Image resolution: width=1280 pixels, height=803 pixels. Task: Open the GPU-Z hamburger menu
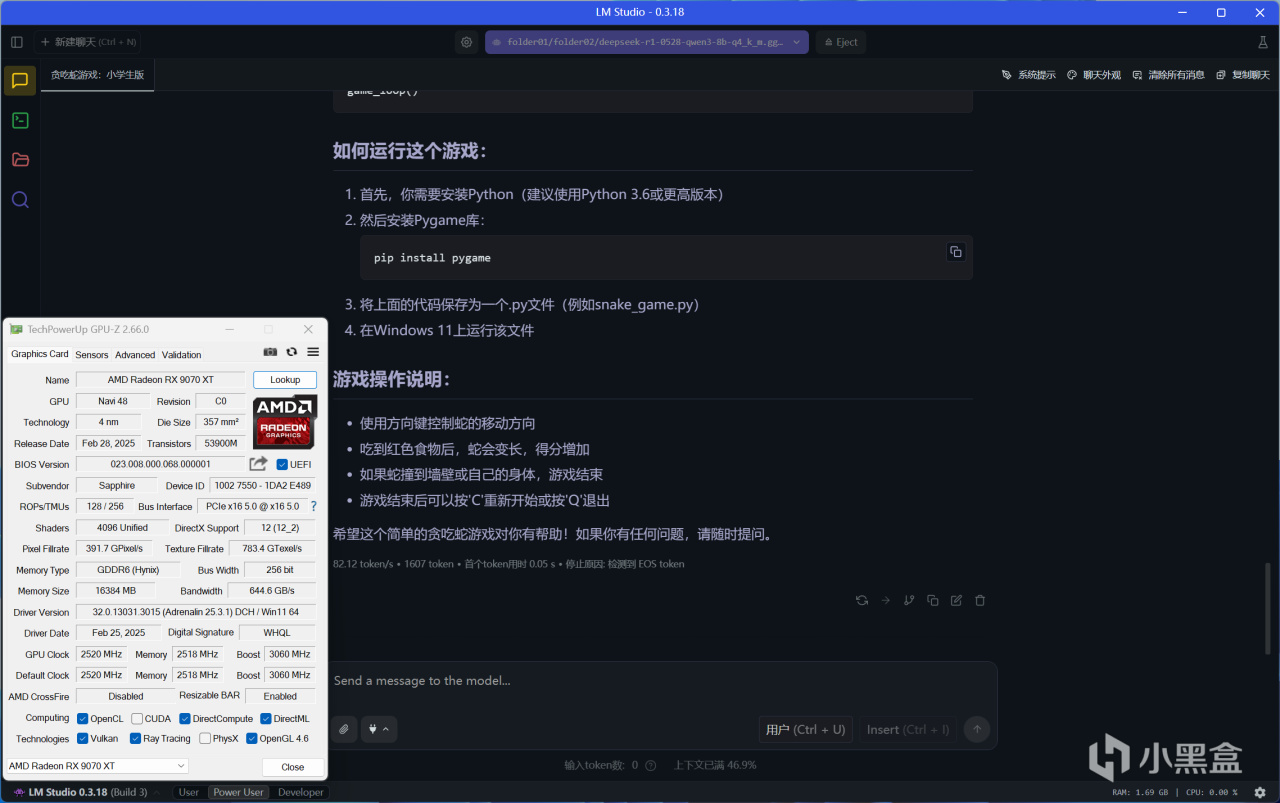point(313,352)
